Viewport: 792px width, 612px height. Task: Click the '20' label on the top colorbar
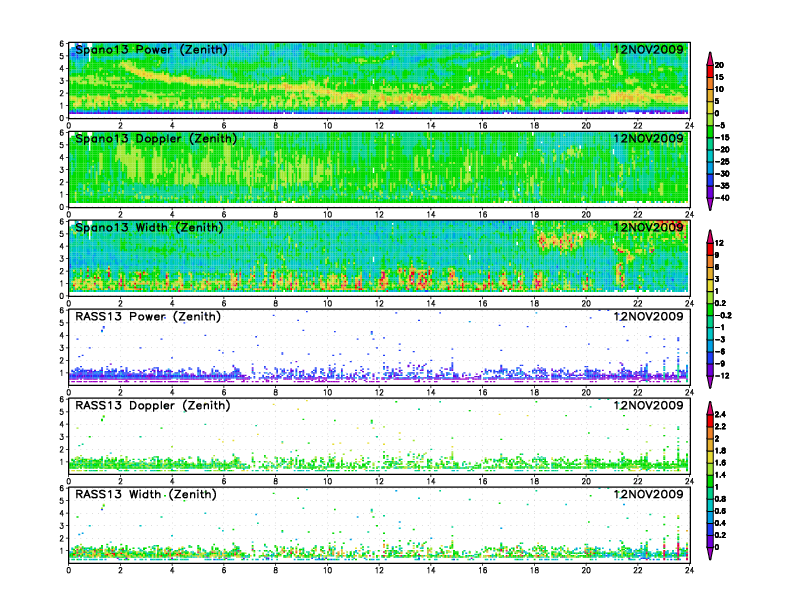(720, 65)
